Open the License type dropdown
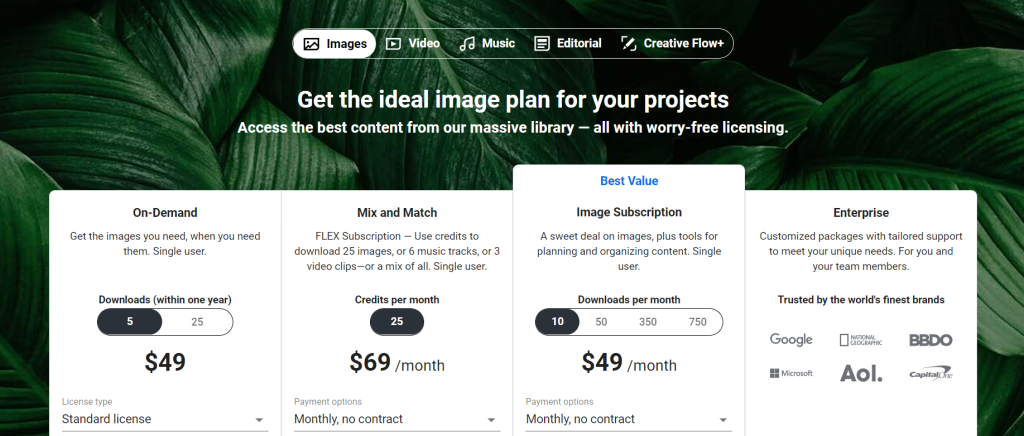Screen dimensions: 1024x436 [x=165, y=420]
